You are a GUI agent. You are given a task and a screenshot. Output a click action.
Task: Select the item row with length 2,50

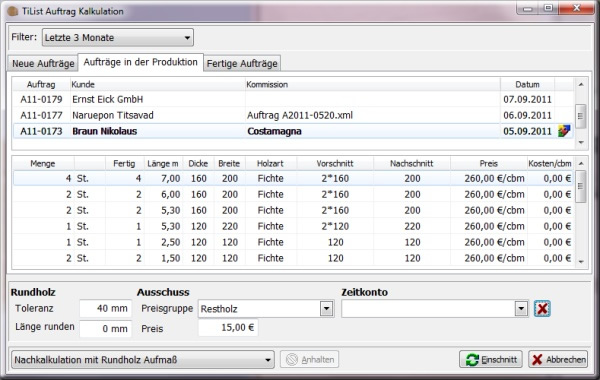[293, 242]
